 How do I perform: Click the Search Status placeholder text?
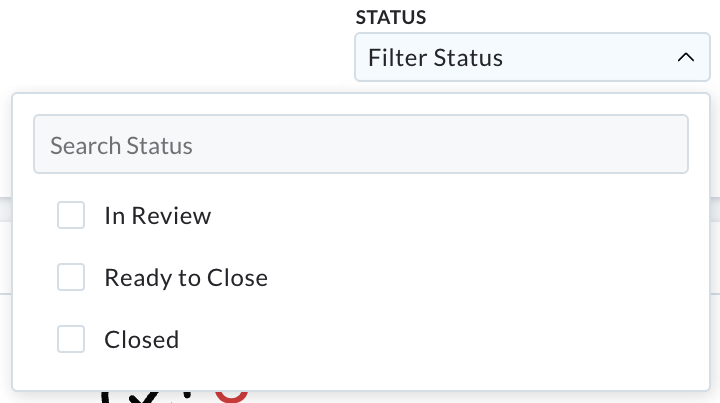pos(121,146)
